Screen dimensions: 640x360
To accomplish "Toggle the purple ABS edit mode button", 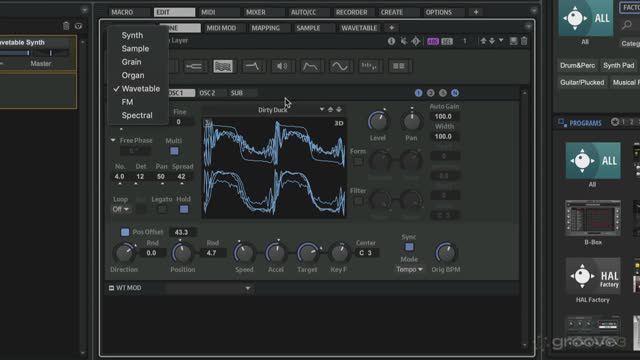I will [433, 41].
